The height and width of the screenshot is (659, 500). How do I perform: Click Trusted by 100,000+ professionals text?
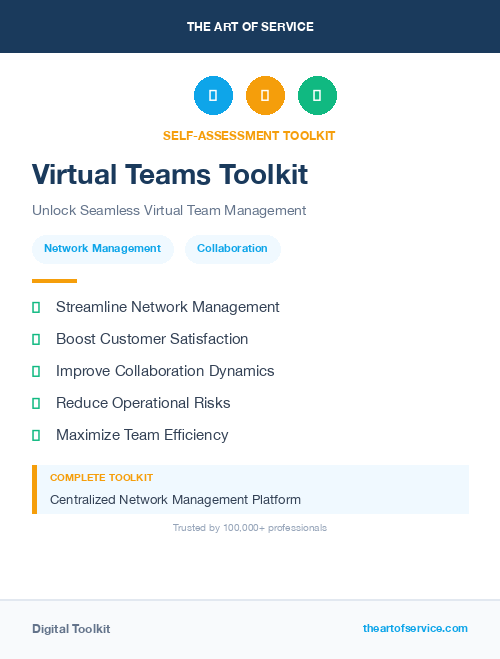point(250,528)
